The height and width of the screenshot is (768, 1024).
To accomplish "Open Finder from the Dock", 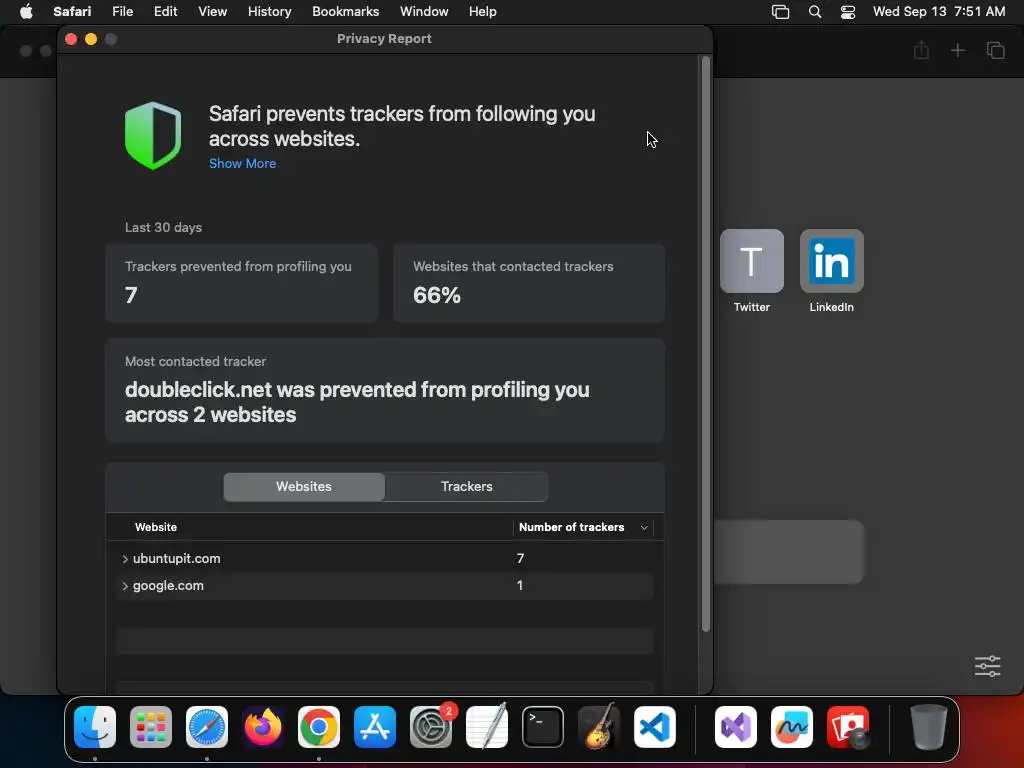I will (x=95, y=727).
